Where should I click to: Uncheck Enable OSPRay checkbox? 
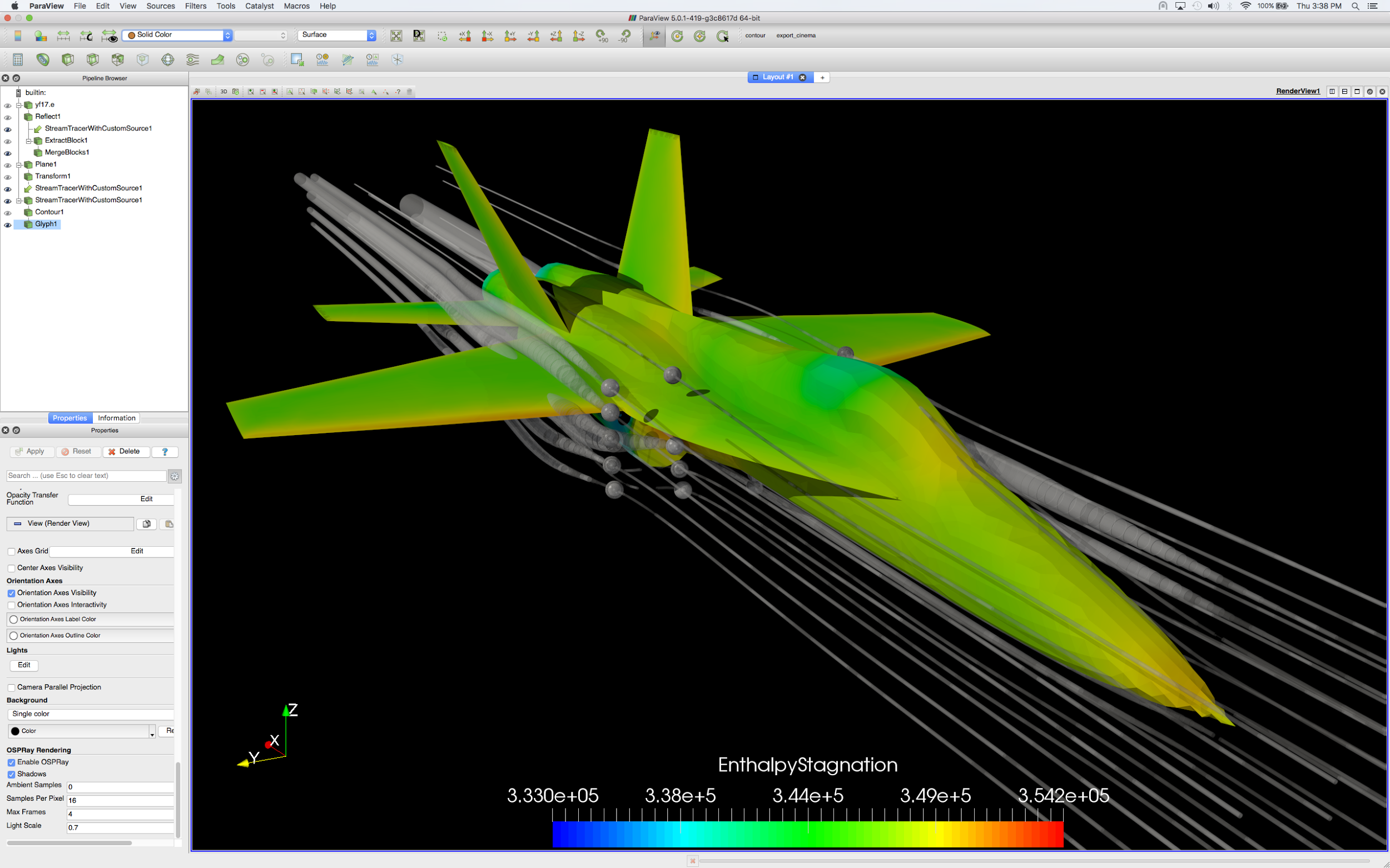(11, 762)
